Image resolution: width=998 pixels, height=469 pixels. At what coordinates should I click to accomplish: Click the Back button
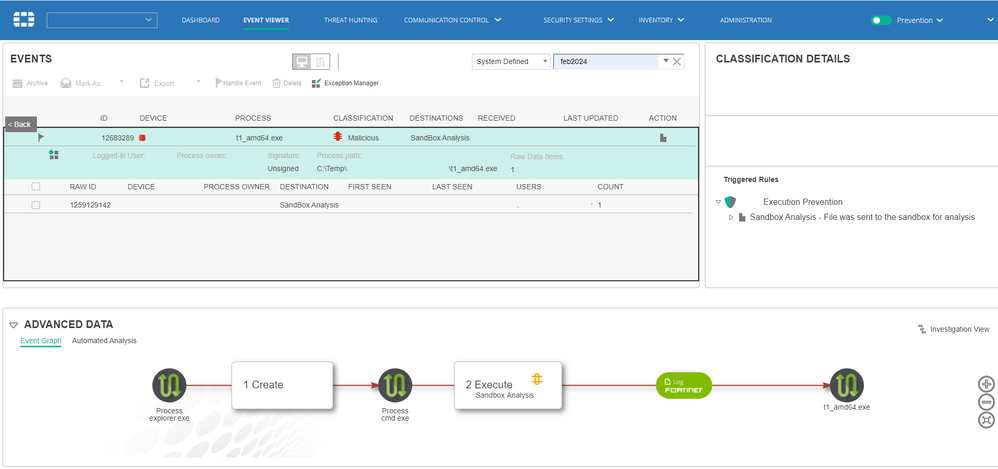(x=21, y=124)
